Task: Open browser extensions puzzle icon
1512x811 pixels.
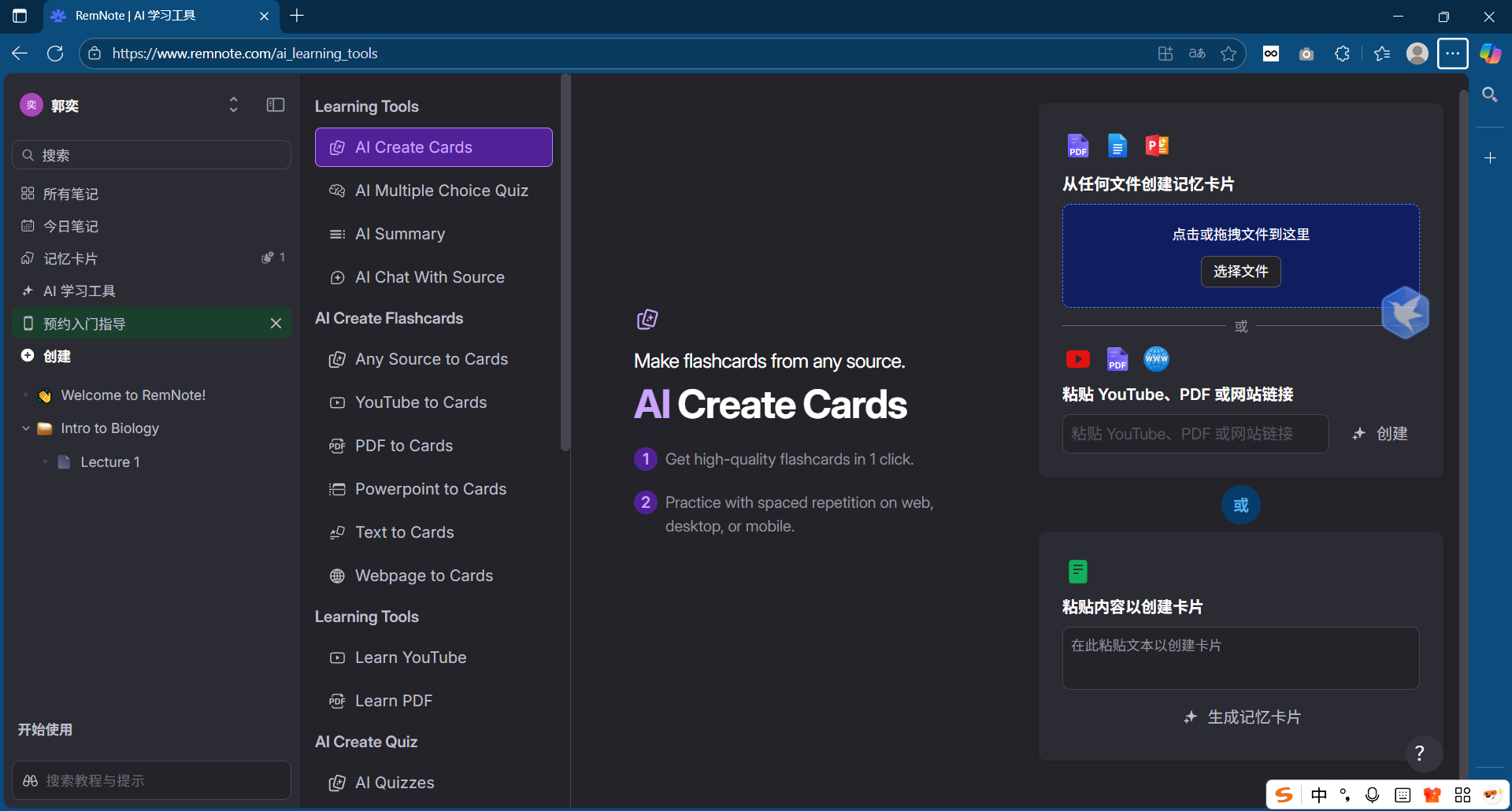Action: 1342,54
